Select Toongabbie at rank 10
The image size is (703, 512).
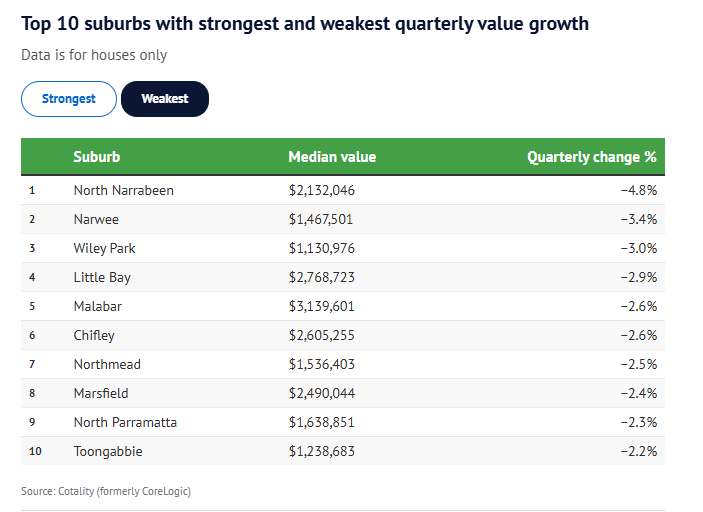pos(108,451)
